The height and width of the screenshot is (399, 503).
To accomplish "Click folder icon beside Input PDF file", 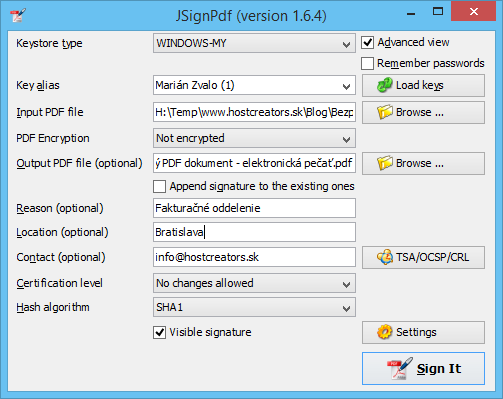I will click(385, 112).
